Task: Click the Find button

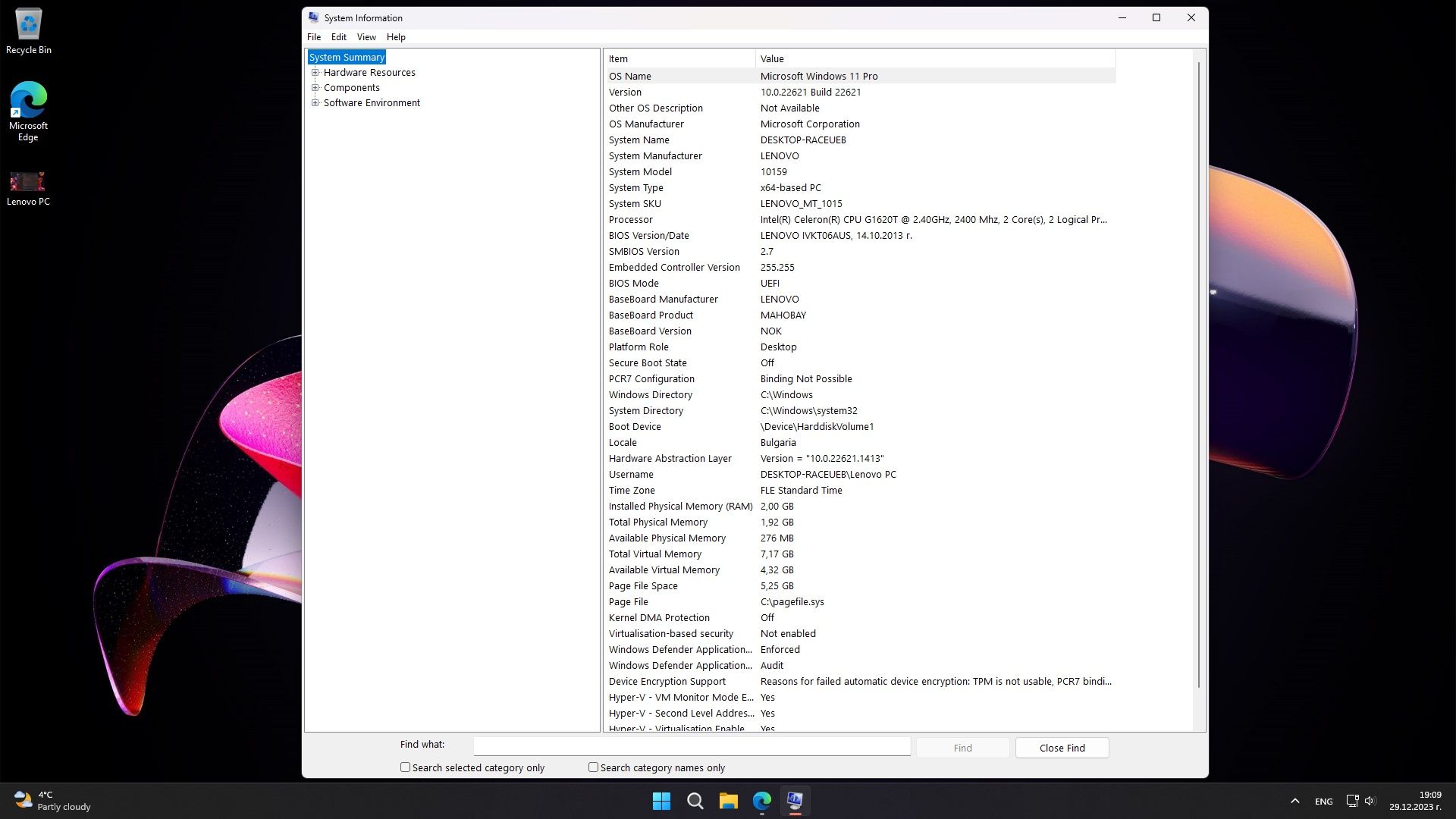Action: 962,748
